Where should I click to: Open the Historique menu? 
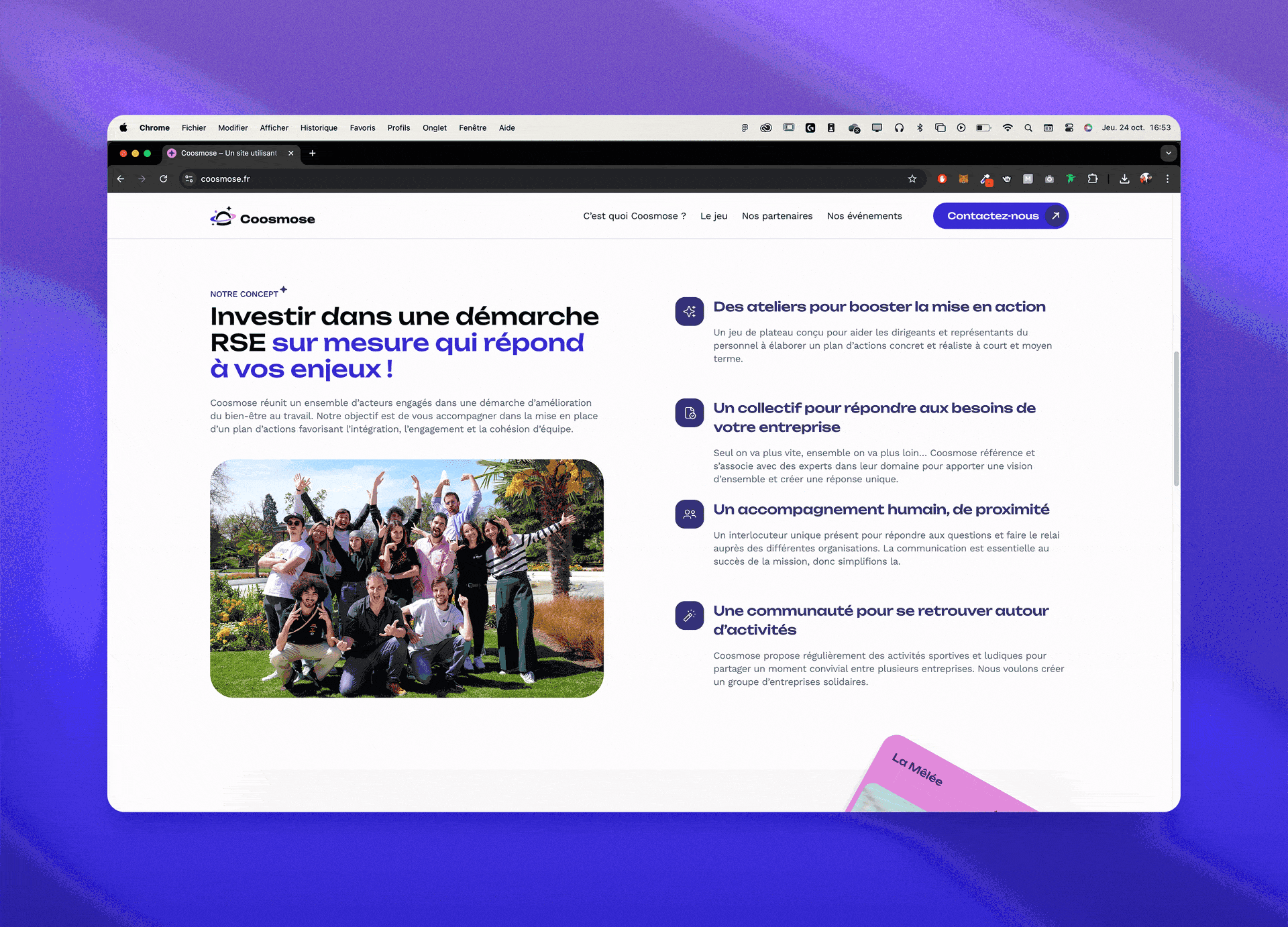319,127
